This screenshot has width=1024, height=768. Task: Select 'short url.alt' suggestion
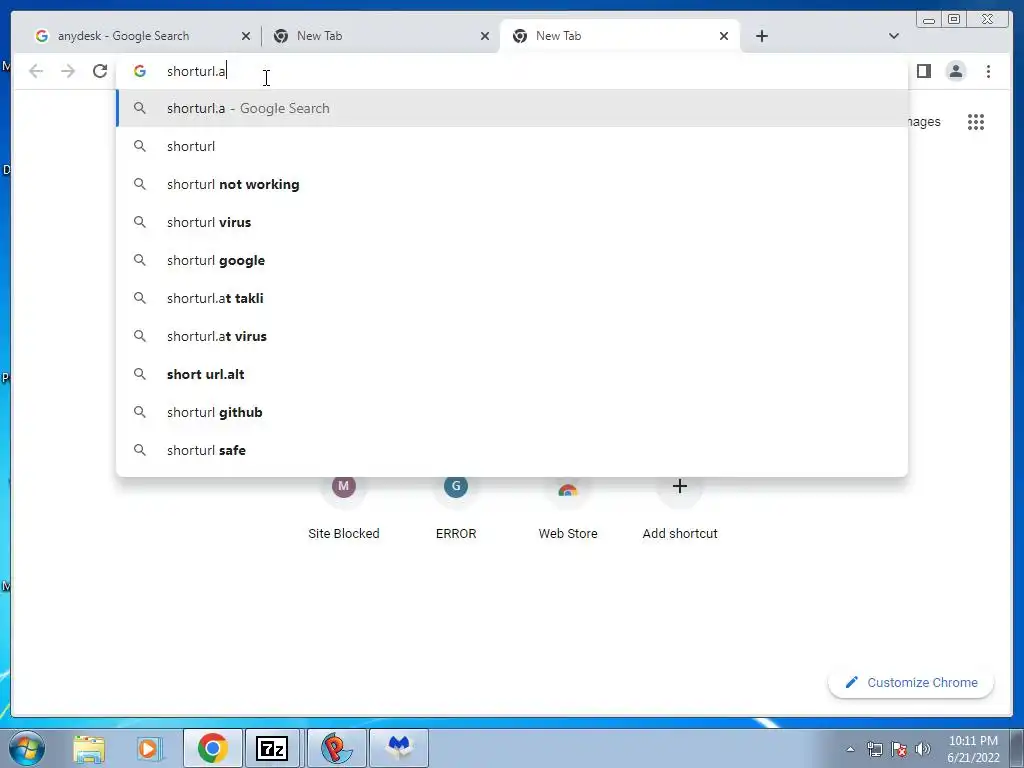[512, 374]
